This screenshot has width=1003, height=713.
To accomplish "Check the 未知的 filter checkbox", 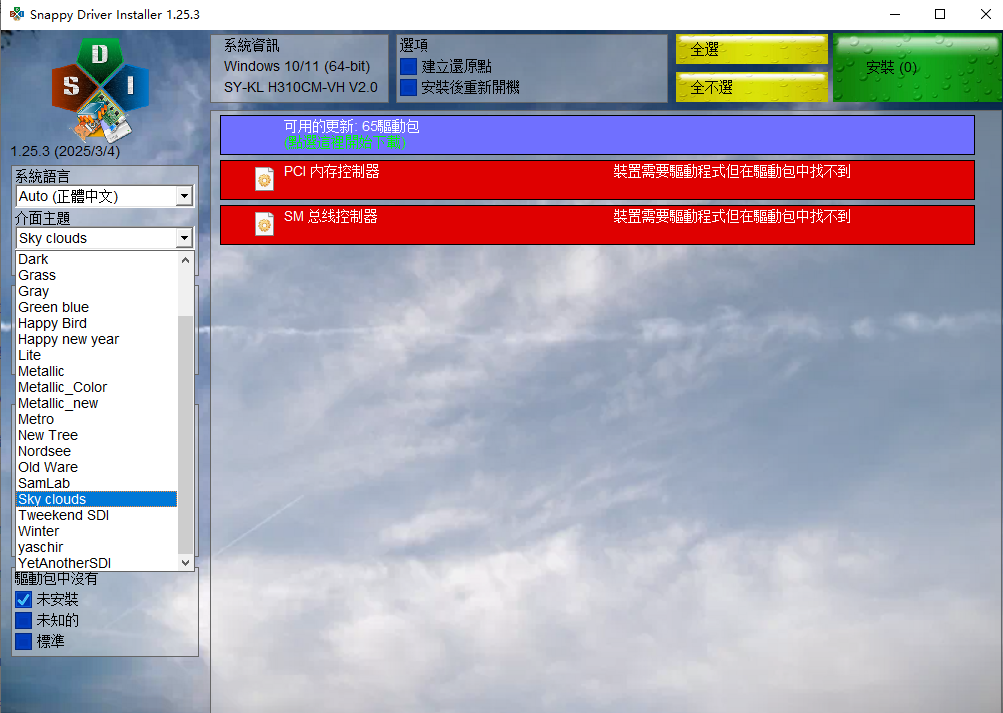I will tap(24, 620).
